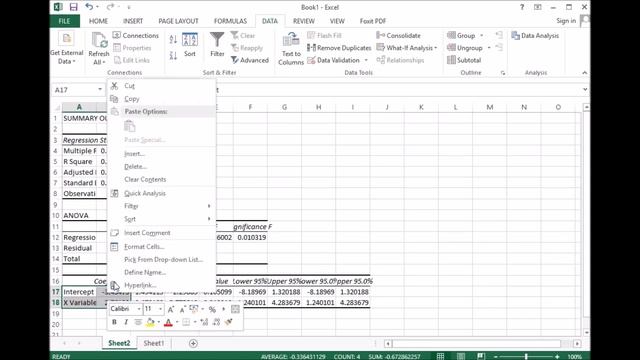This screenshot has width=640, height=360.
Task: Launch Data Analysis tool
Action: coord(535,36)
